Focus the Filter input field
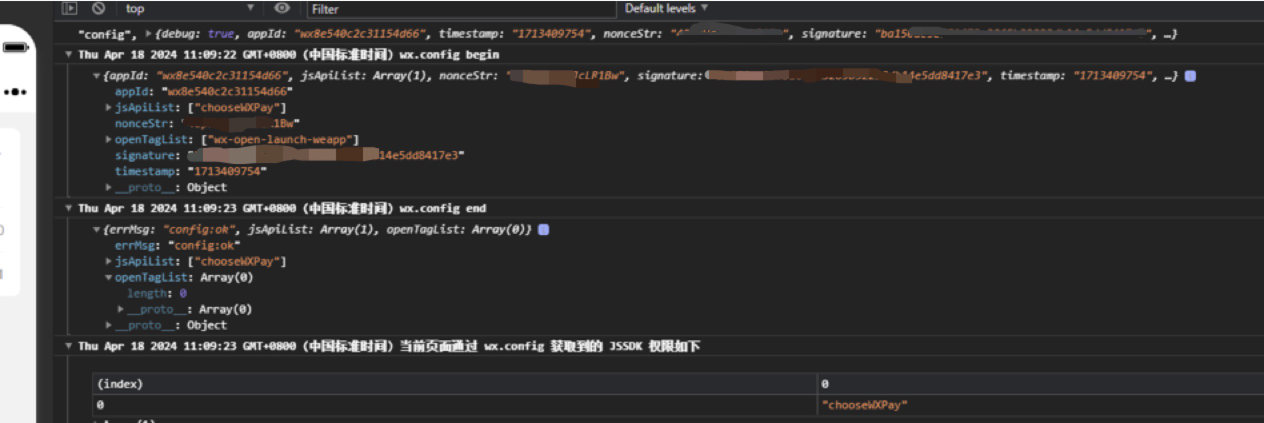Image resolution: width=1264 pixels, height=423 pixels. click(x=461, y=8)
